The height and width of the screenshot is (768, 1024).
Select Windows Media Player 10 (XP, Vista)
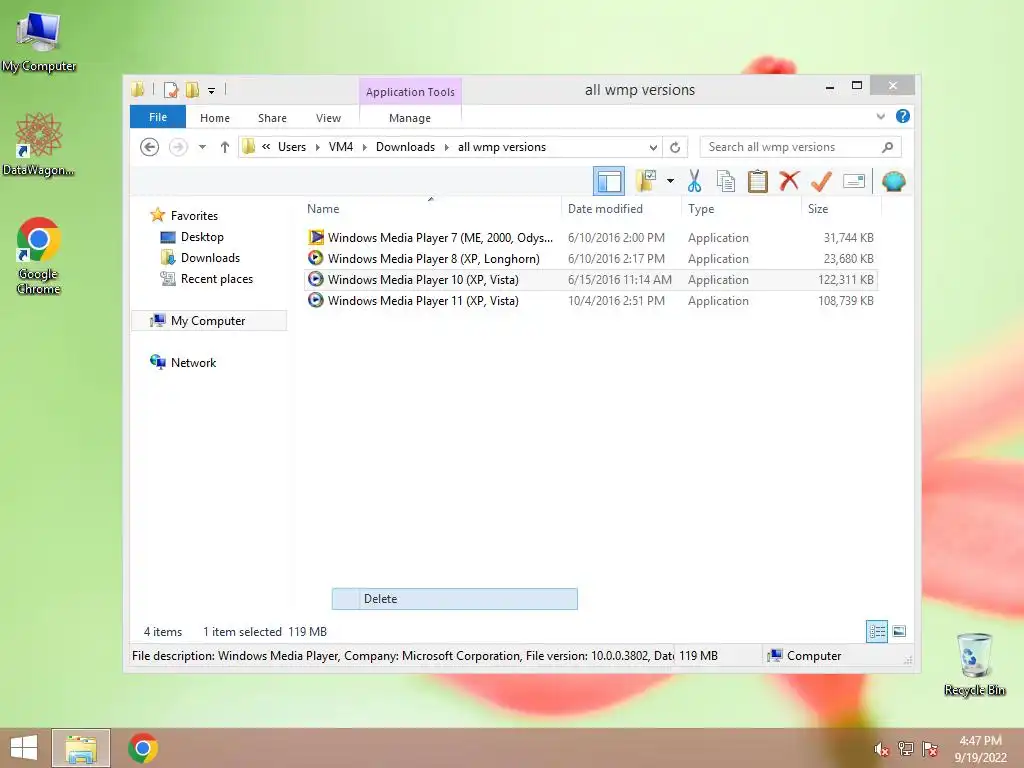click(x=591, y=280)
